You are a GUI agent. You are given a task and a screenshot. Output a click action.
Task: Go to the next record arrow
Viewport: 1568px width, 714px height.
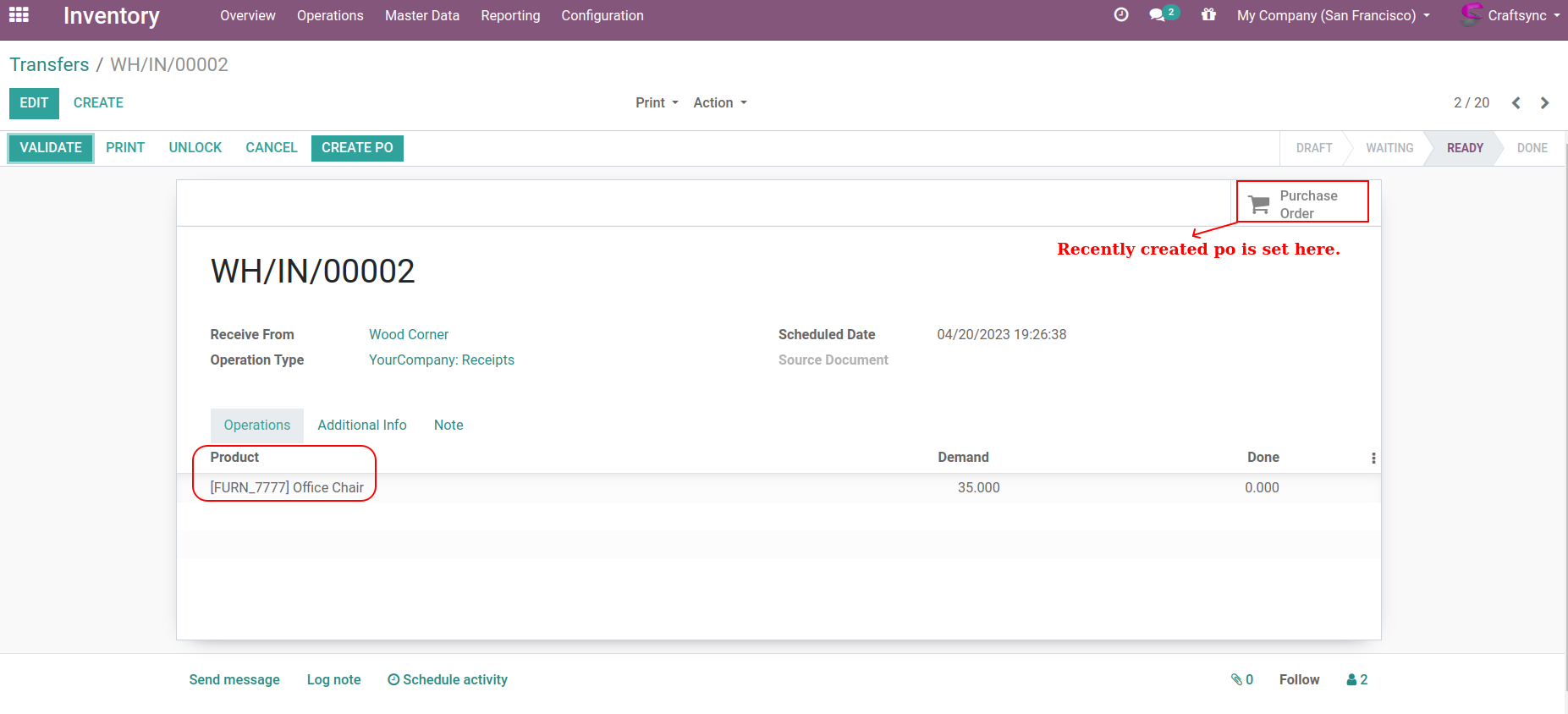(x=1545, y=103)
